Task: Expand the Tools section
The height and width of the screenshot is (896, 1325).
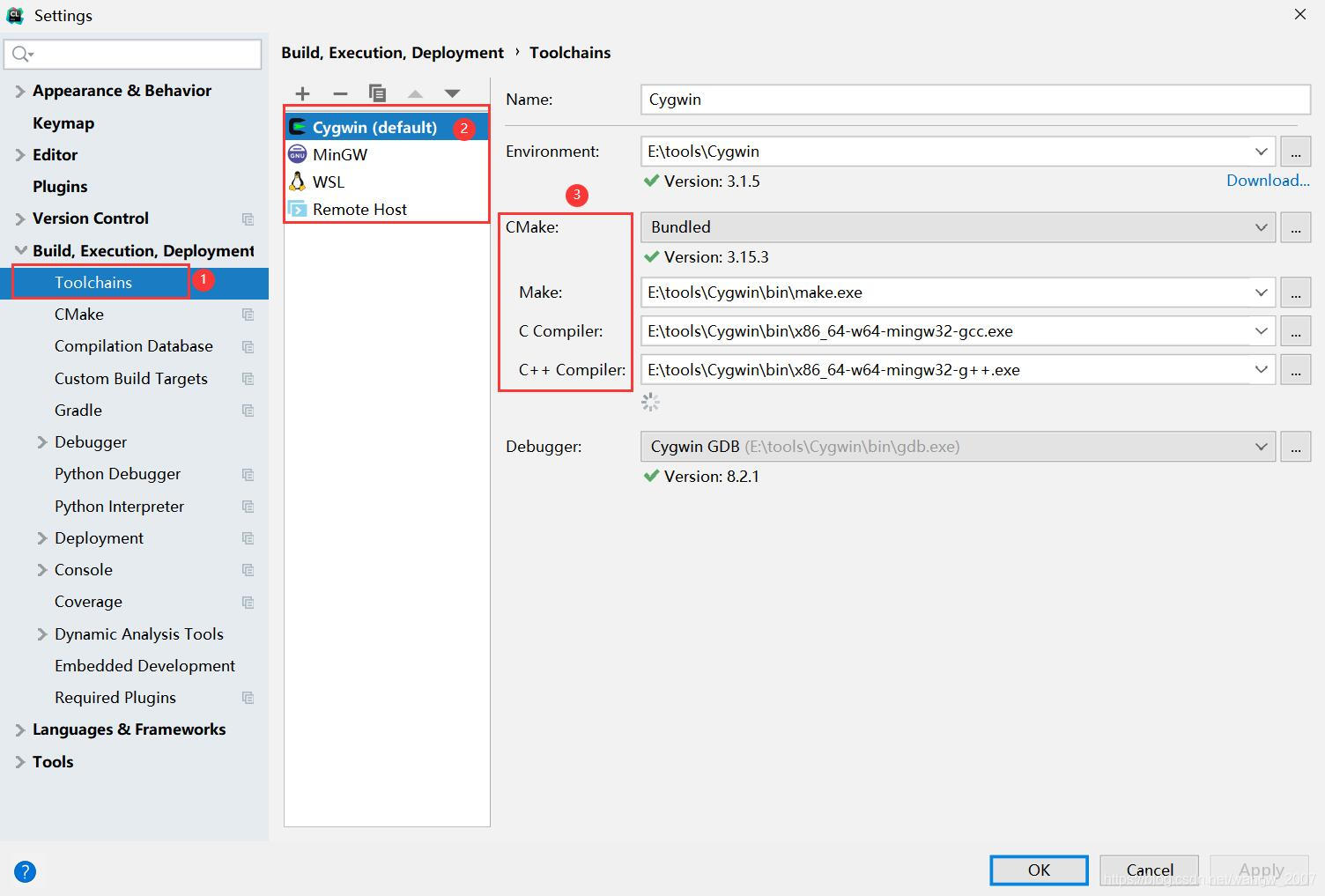Action: 19,762
